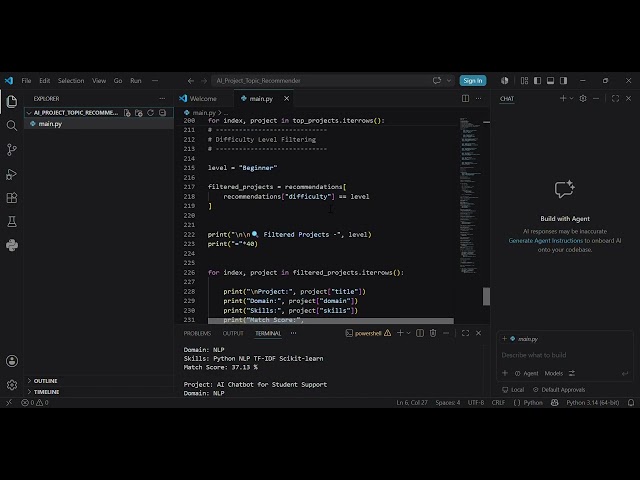The width and height of the screenshot is (640, 480).
Task: Open the Agent mode picker
Action: [527, 373]
